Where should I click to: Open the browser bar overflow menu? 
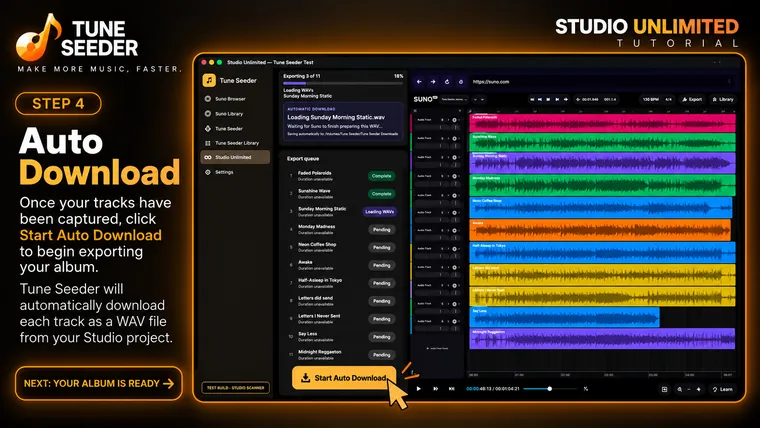[729, 81]
